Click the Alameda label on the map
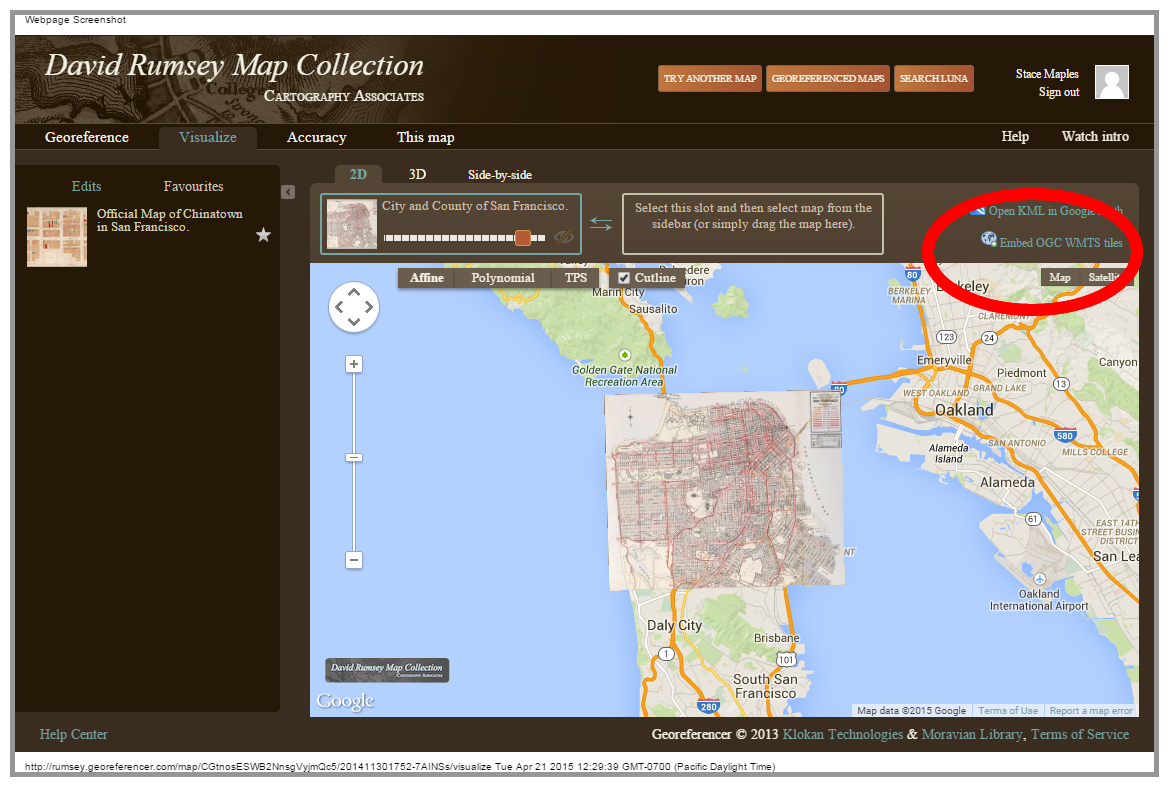The height and width of the screenshot is (787, 1169). [1007, 483]
